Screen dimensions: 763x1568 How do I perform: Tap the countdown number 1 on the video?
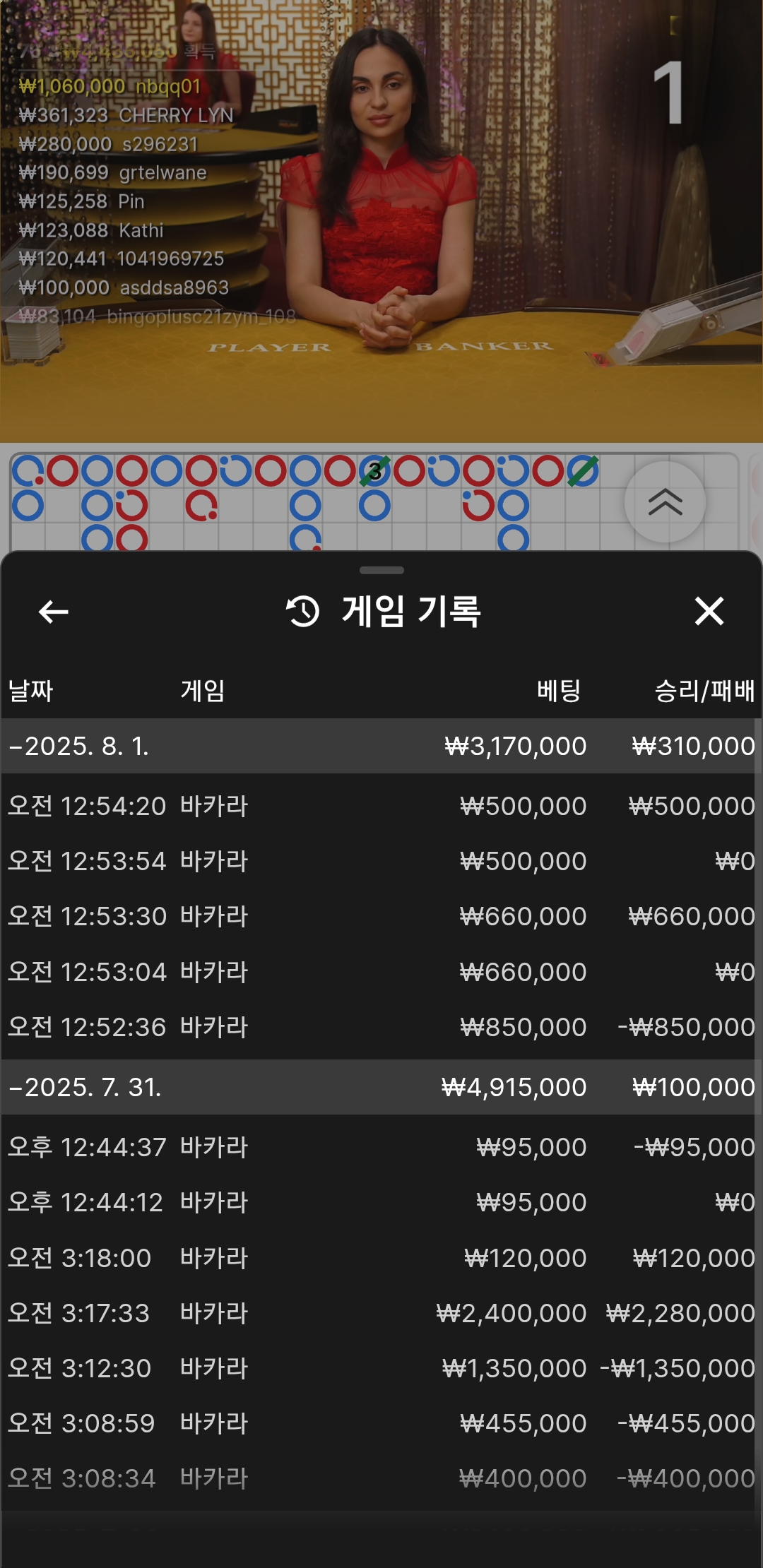[x=668, y=93]
